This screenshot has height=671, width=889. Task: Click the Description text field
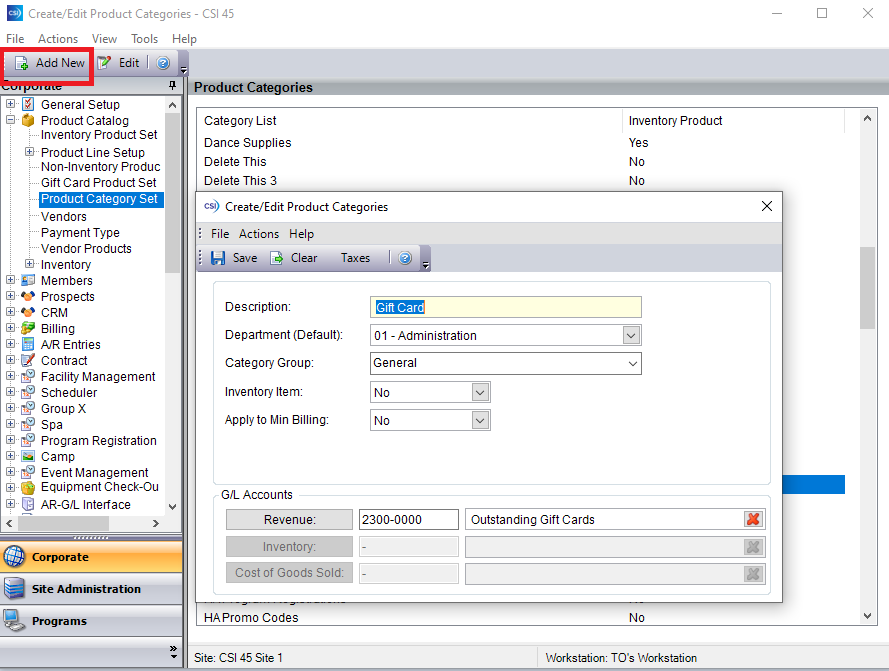pos(506,307)
